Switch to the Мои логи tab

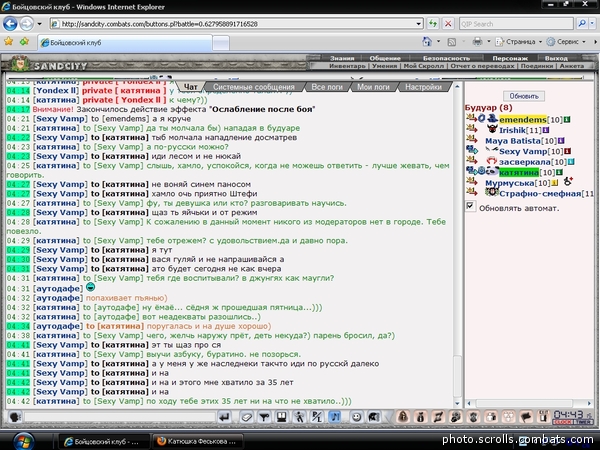tap(373, 87)
